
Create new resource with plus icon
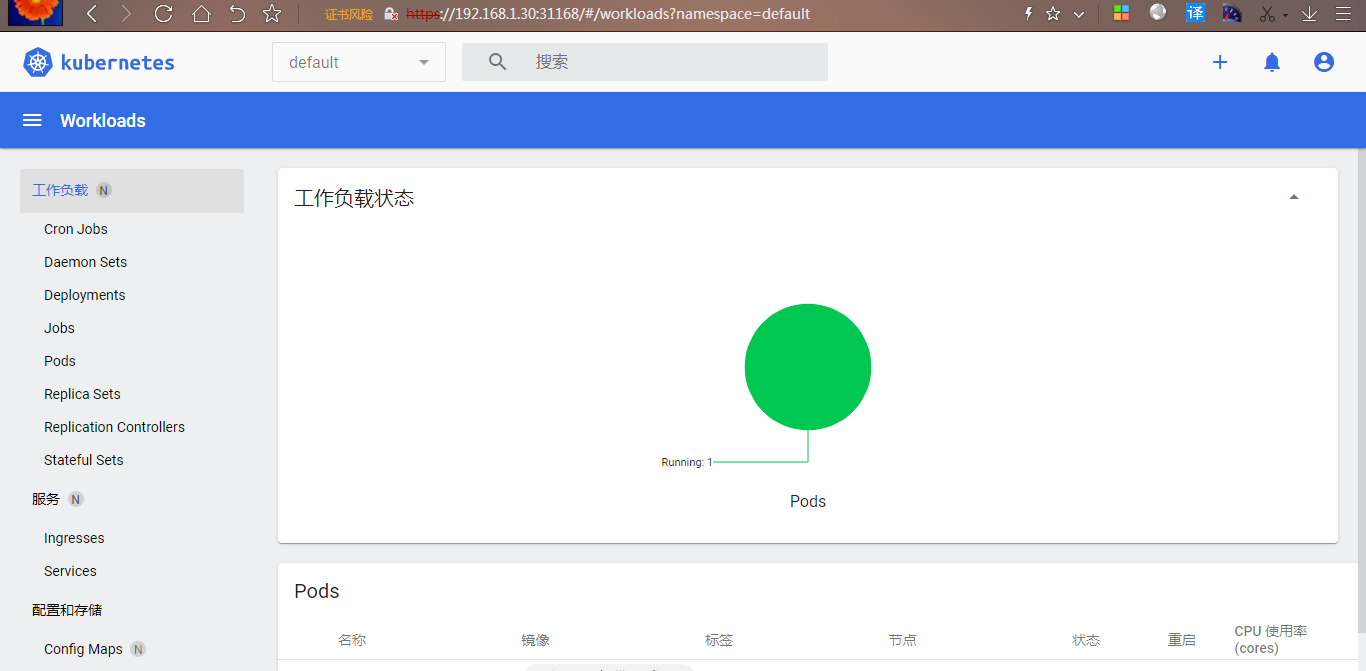[1220, 62]
